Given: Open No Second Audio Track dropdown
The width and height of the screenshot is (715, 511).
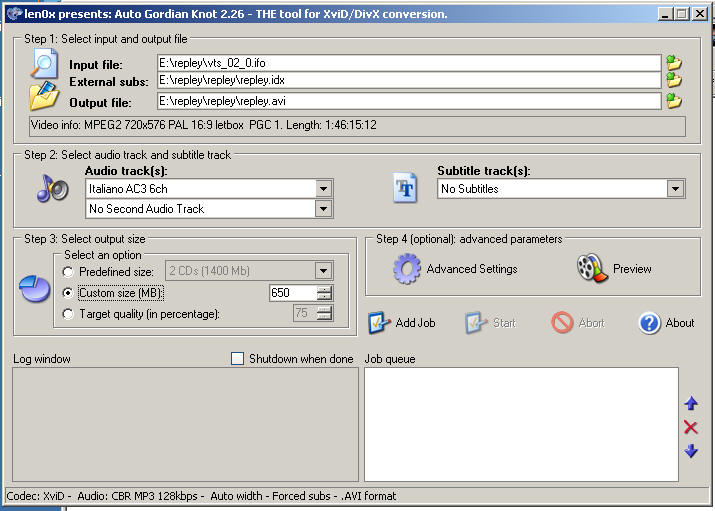Looking at the screenshot, I should (x=323, y=209).
